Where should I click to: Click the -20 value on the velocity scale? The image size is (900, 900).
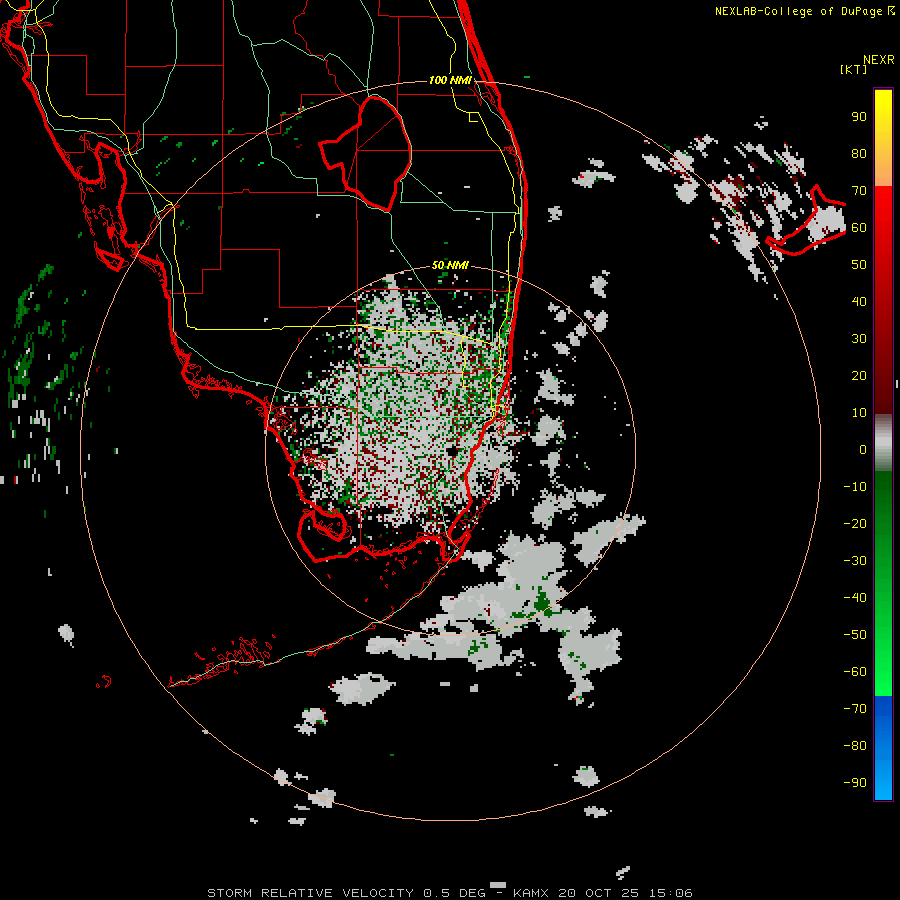(855, 523)
